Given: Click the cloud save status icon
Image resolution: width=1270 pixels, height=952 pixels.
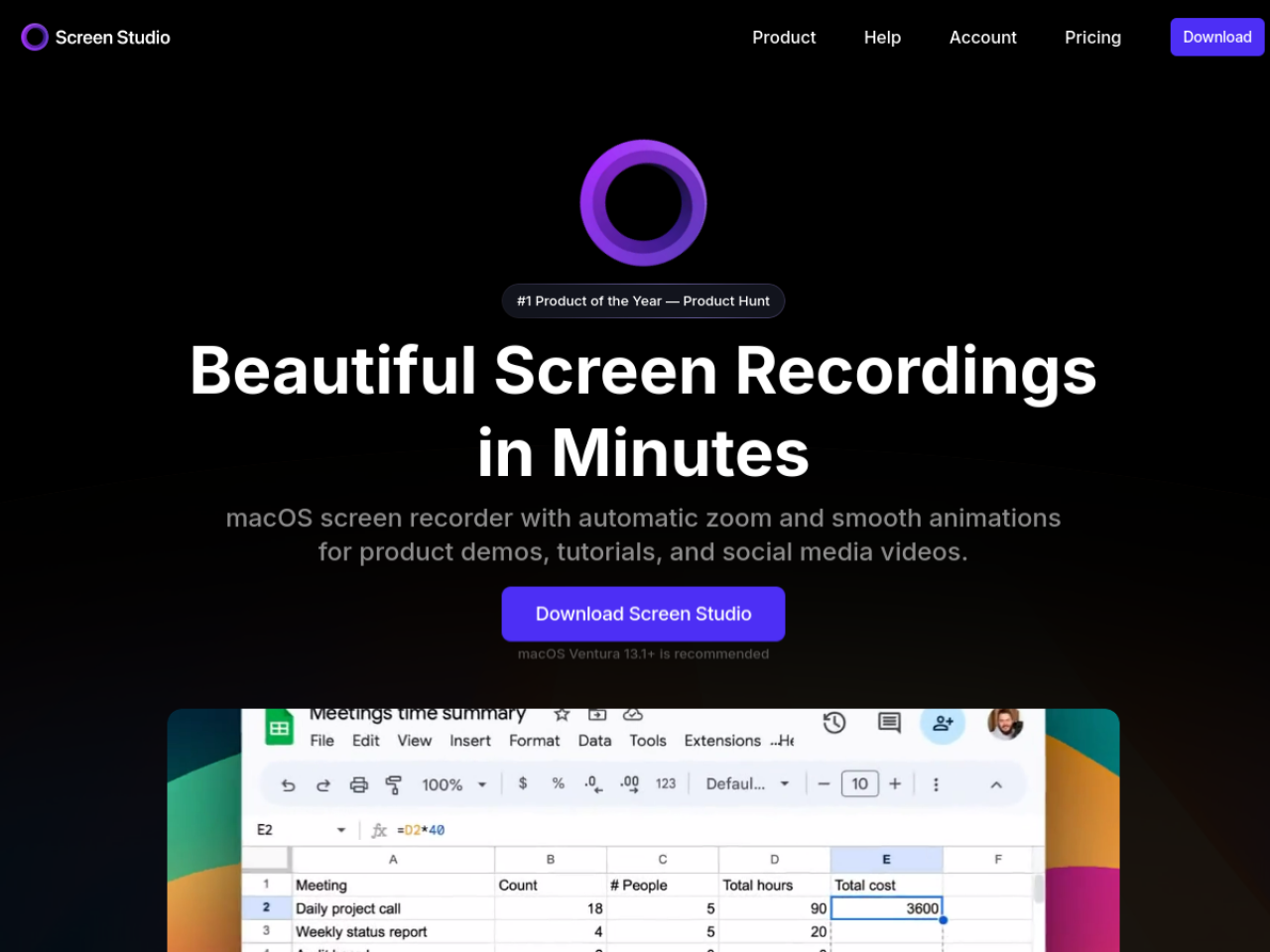Looking at the screenshot, I should click(633, 714).
